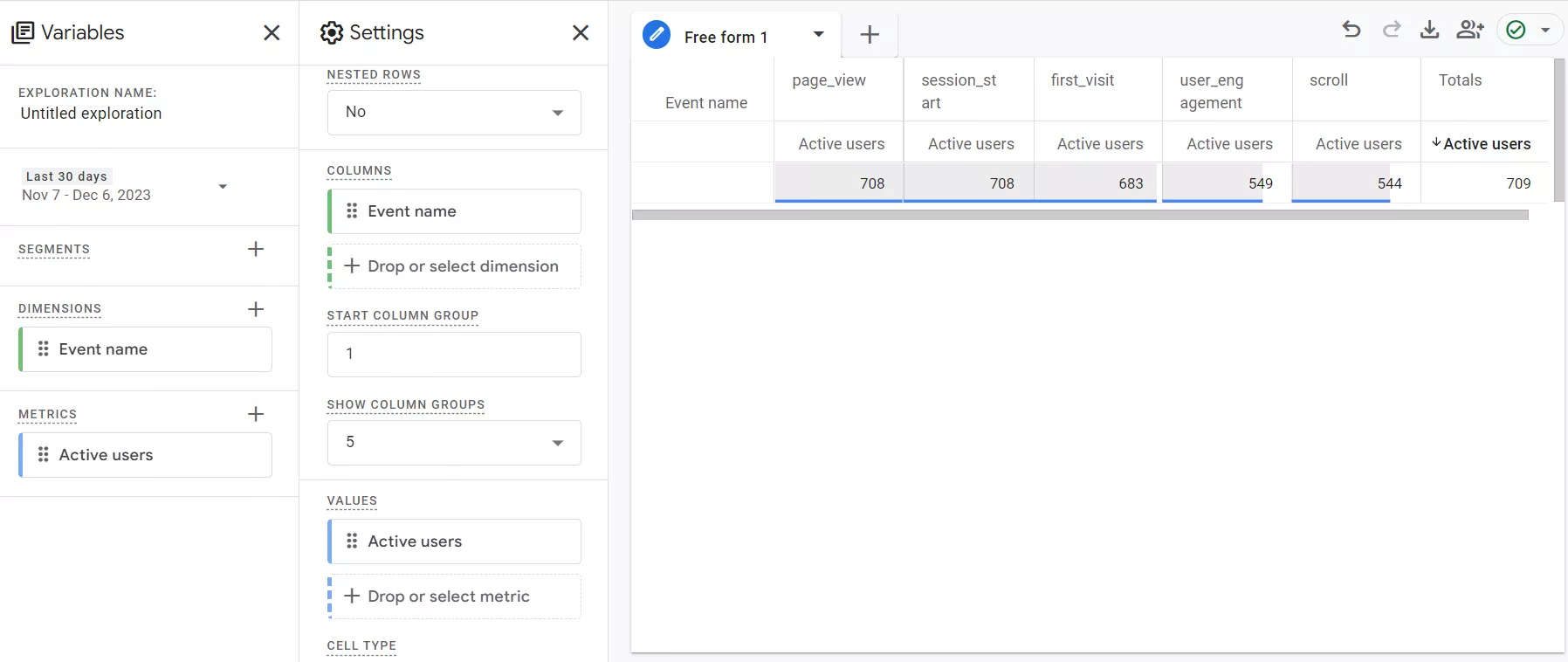
Task: Click the Settings gear icon
Action: click(332, 33)
